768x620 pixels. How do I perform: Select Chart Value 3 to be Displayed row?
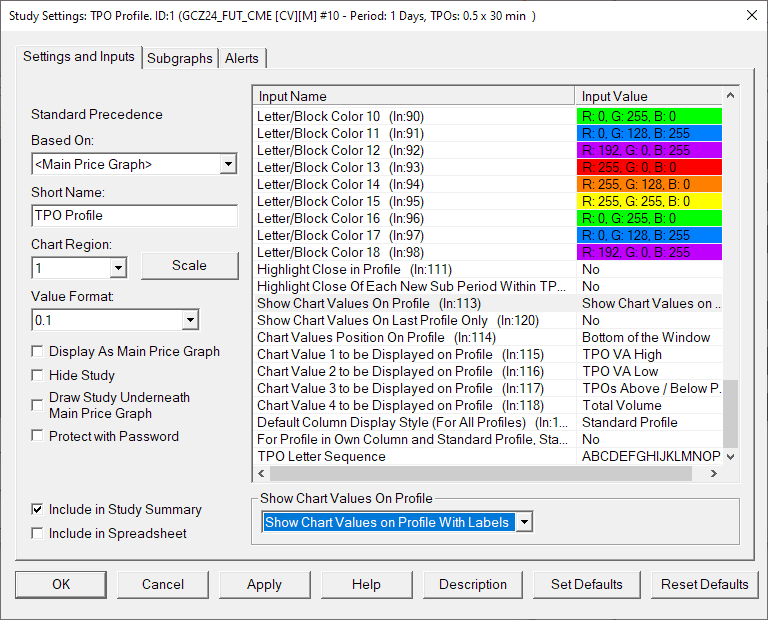pos(488,388)
